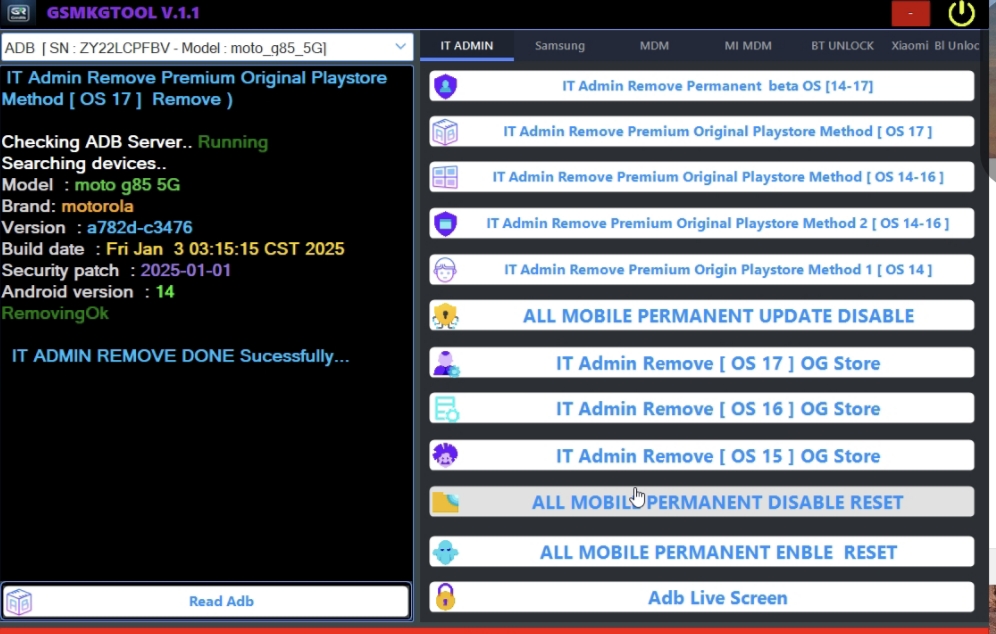Click purple shield icon beside Playstore Method 2
The width and height of the screenshot is (996, 634).
click(445, 224)
